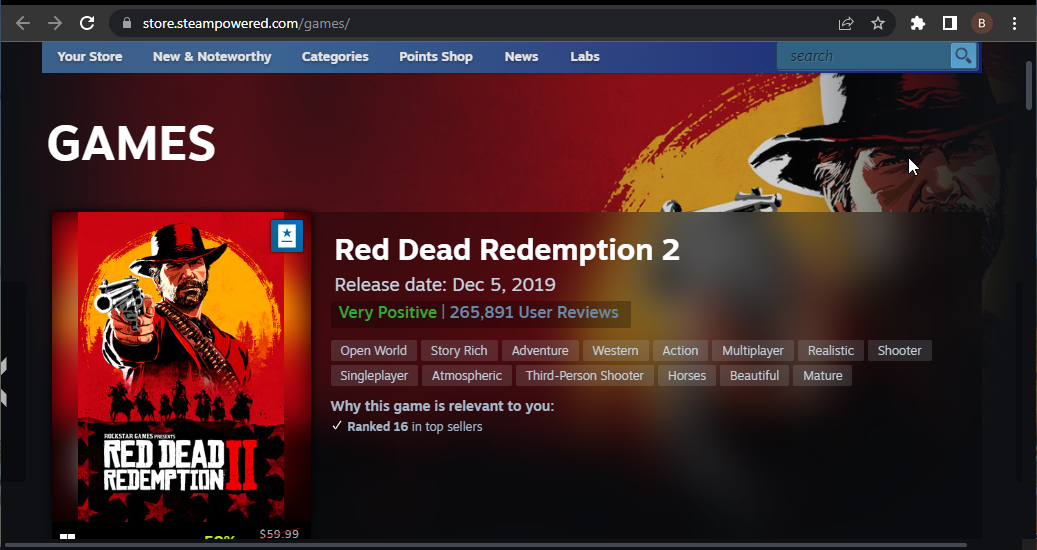View site security lock information
The image size is (1037, 550).
point(127,23)
